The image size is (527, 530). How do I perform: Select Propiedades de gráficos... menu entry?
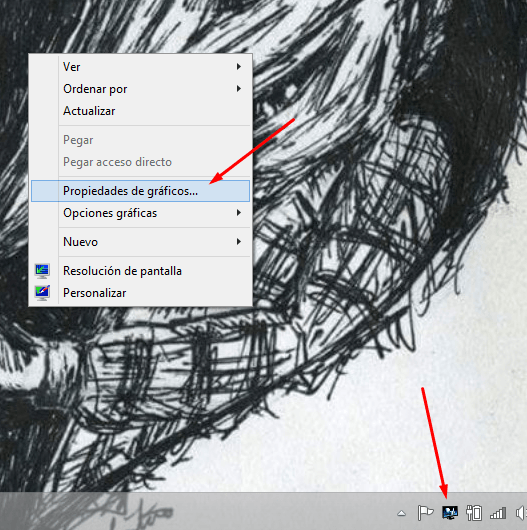point(140,191)
